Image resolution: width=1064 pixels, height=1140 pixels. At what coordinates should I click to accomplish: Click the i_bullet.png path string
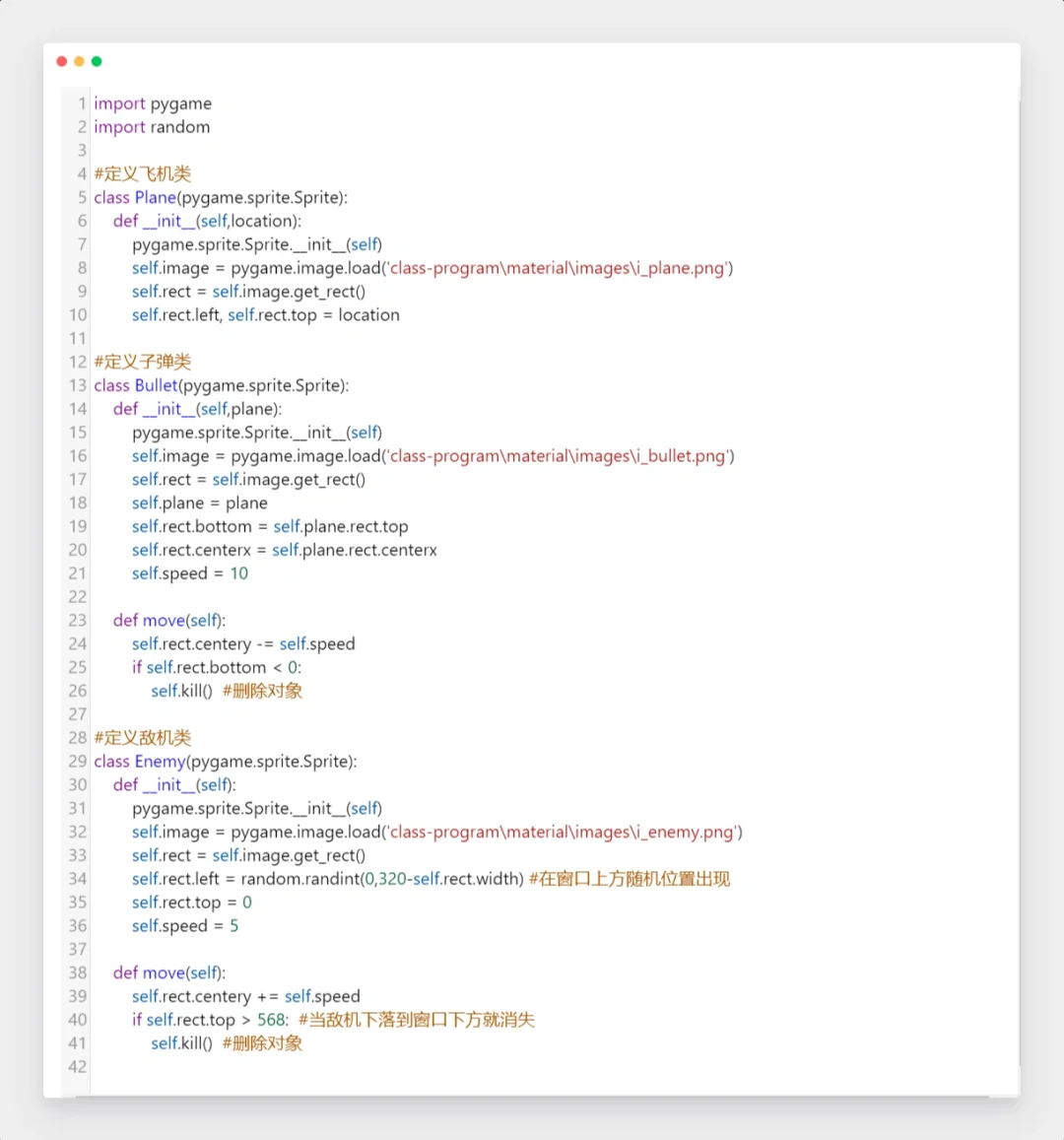[559, 456]
